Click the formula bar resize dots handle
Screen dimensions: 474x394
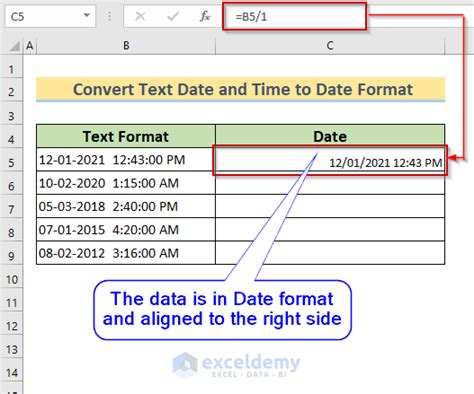tap(109, 16)
